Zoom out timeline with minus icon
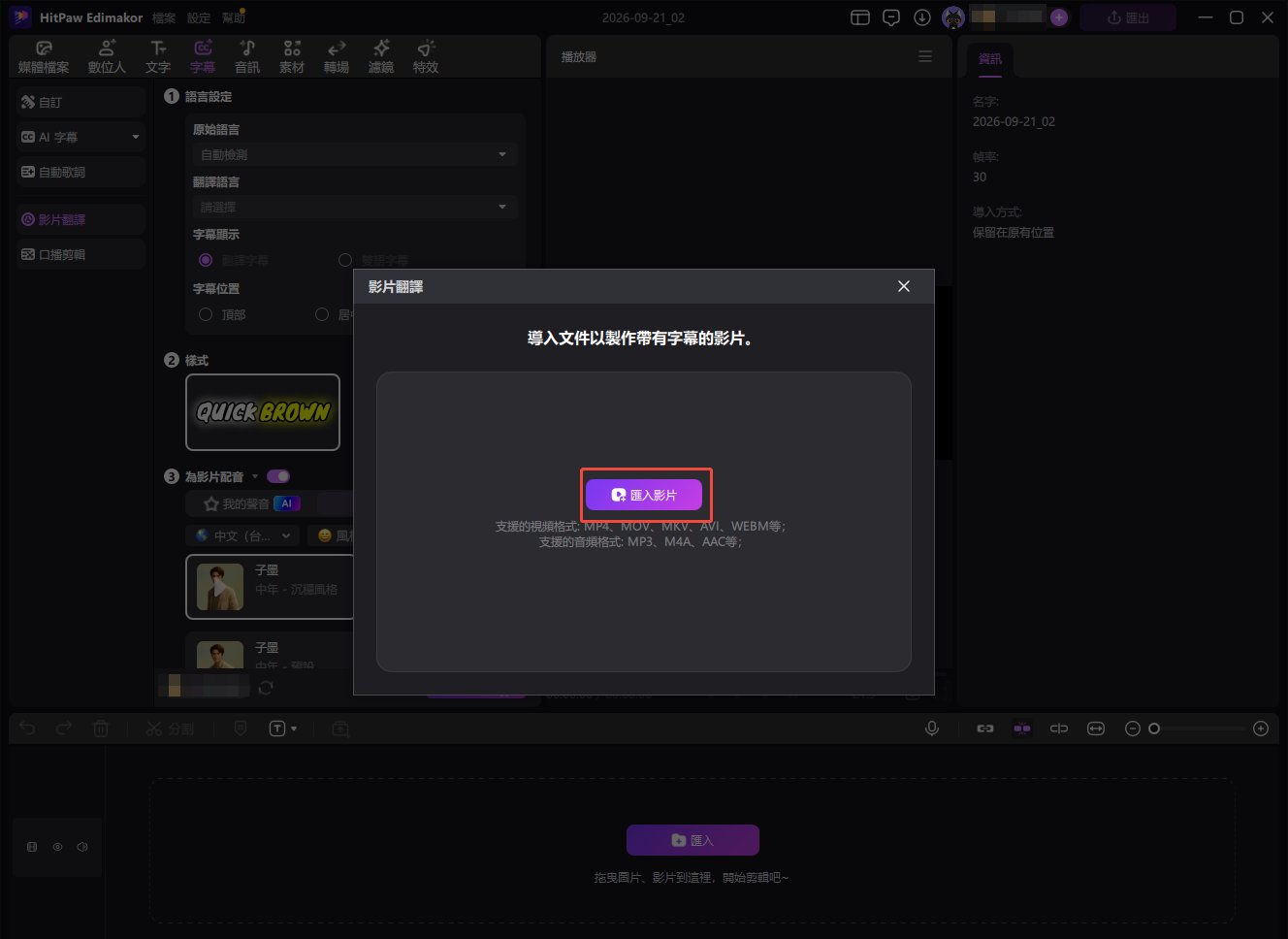The height and width of the screenshot is (939, 1288). pyautogui.click(x=1132, y=729)
